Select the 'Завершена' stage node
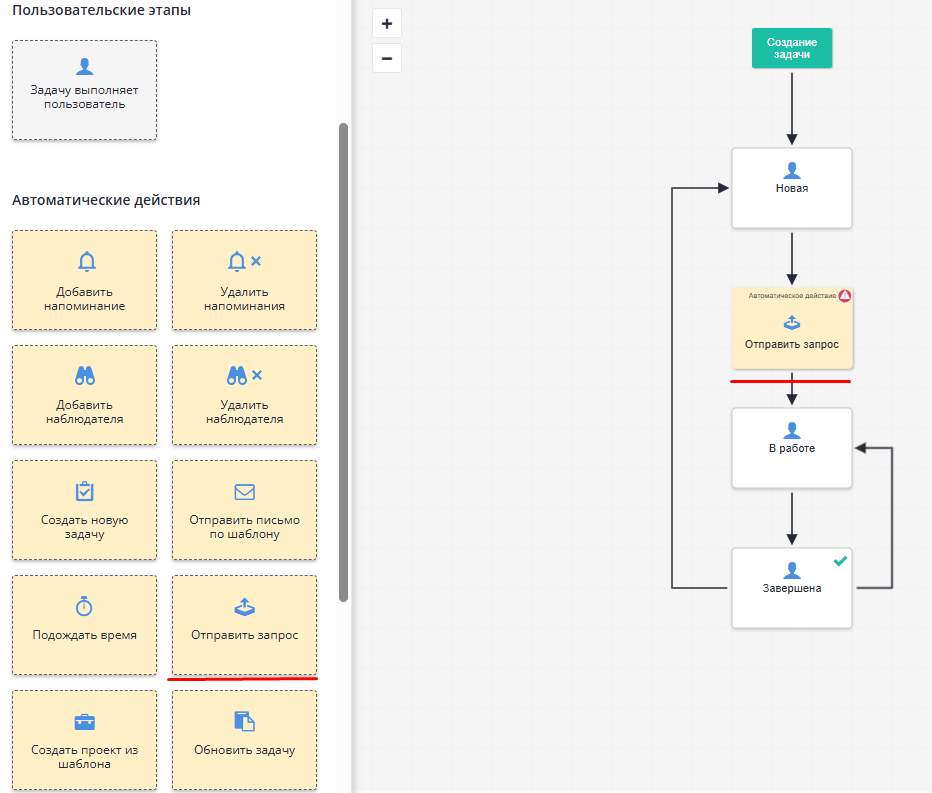Screen dimensions: 932x793 click(x=791, y=588)
